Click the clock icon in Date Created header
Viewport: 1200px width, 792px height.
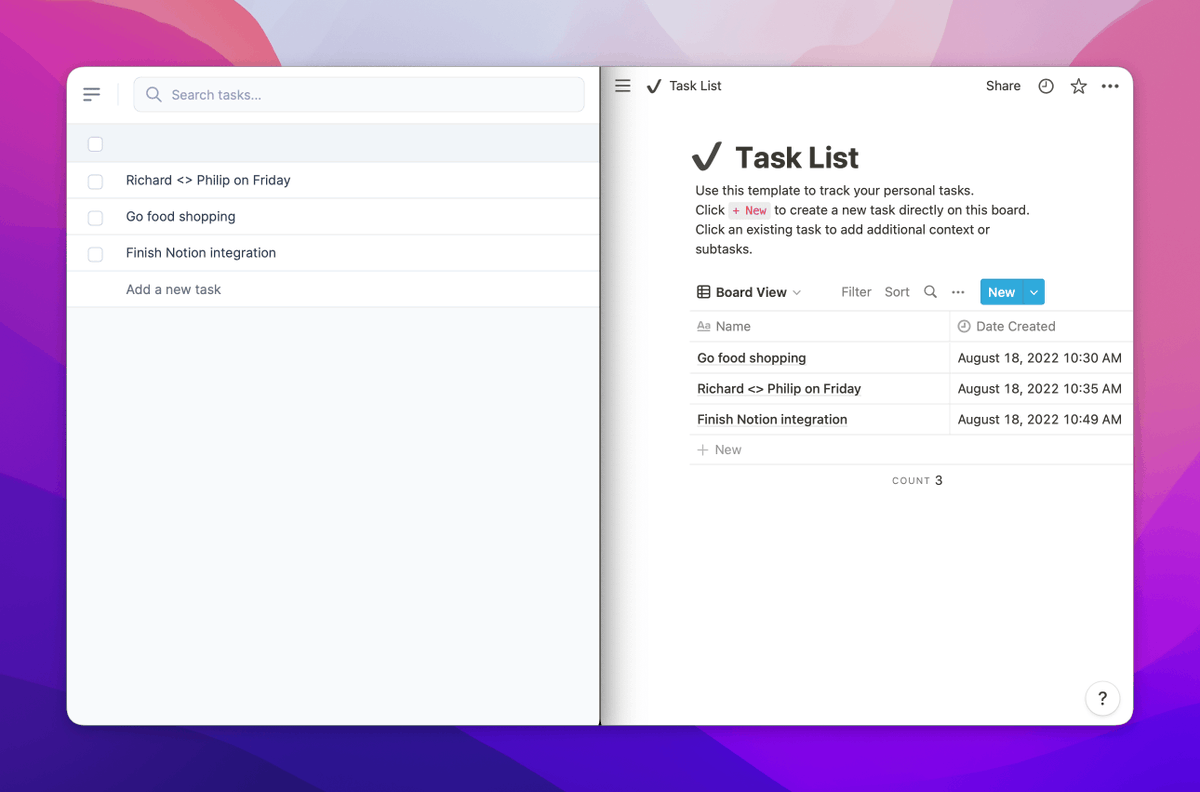964,326
